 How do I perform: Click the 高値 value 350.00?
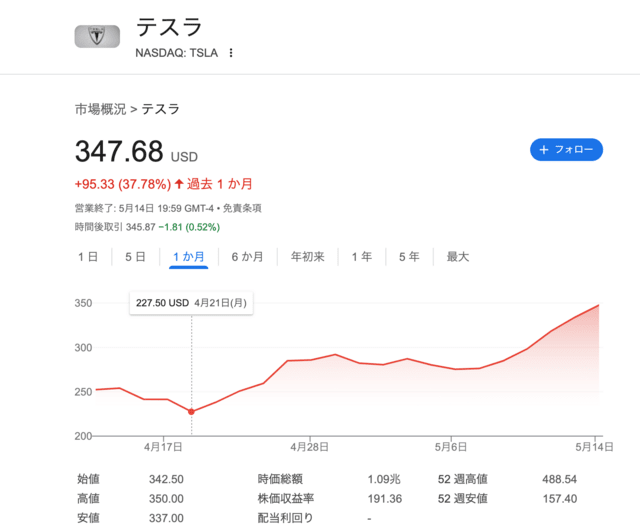click(166, 499)
